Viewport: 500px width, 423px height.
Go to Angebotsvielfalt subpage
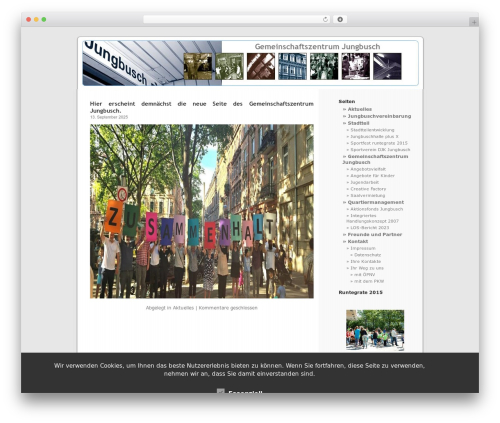368,169
